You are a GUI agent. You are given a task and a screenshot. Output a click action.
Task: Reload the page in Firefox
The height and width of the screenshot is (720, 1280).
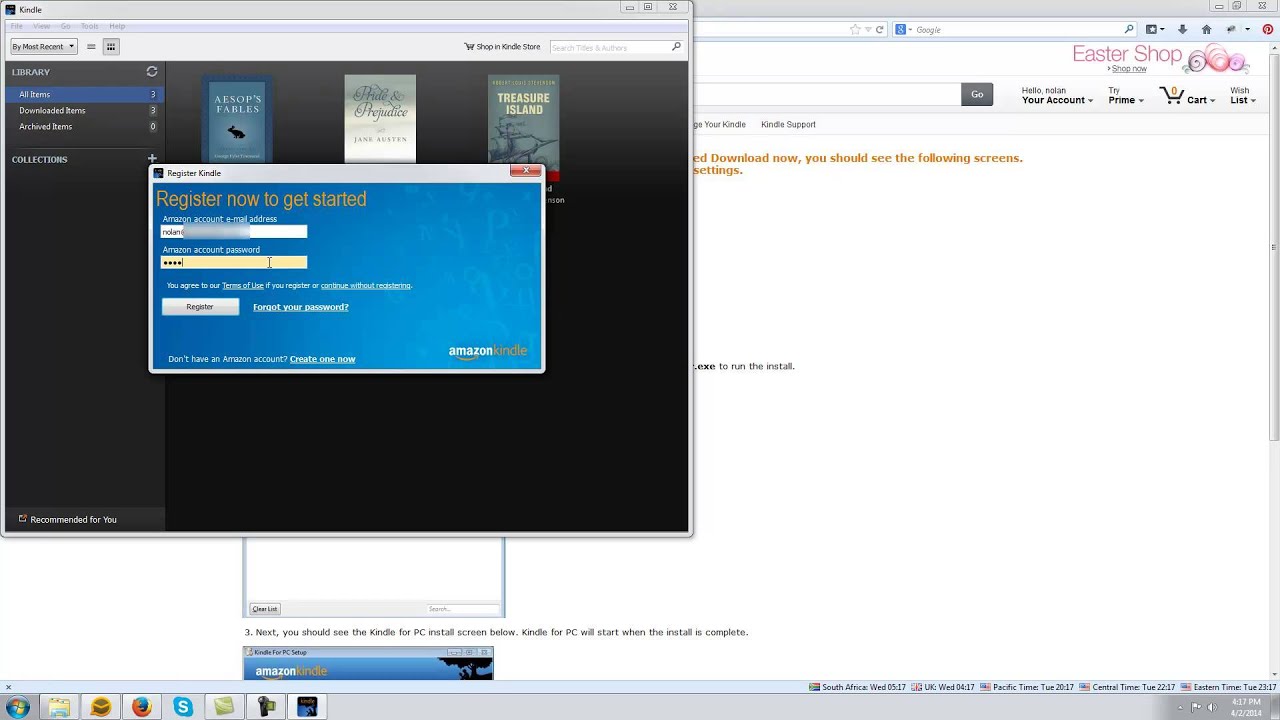pos(879,30)
